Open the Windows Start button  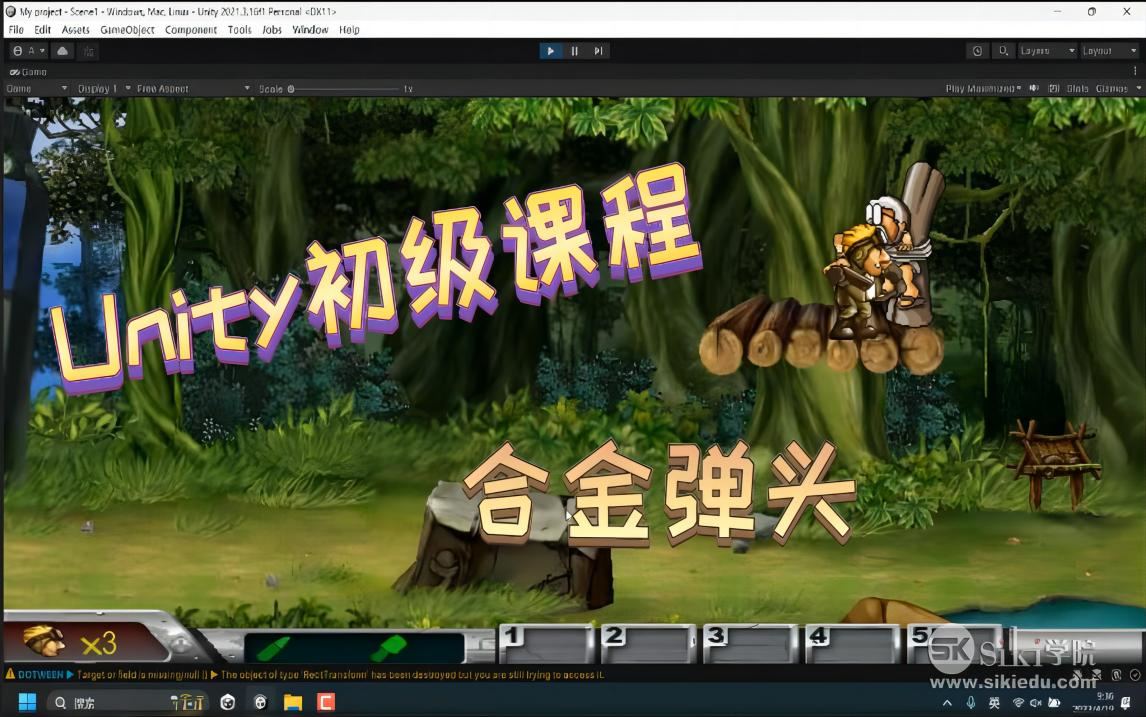pos(27,702)
